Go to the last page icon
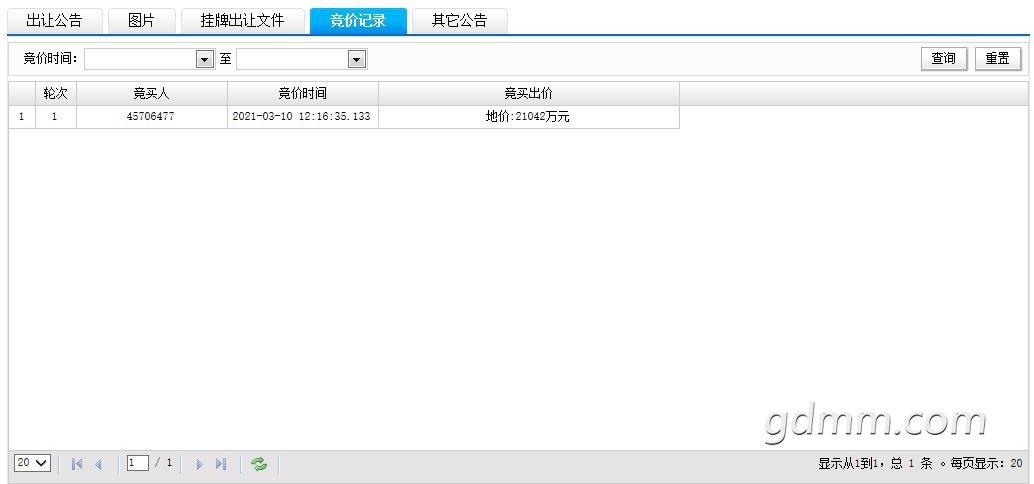The height and width of the screenshot is (484, 1034). pyautogui.click(x=222, y=464)
